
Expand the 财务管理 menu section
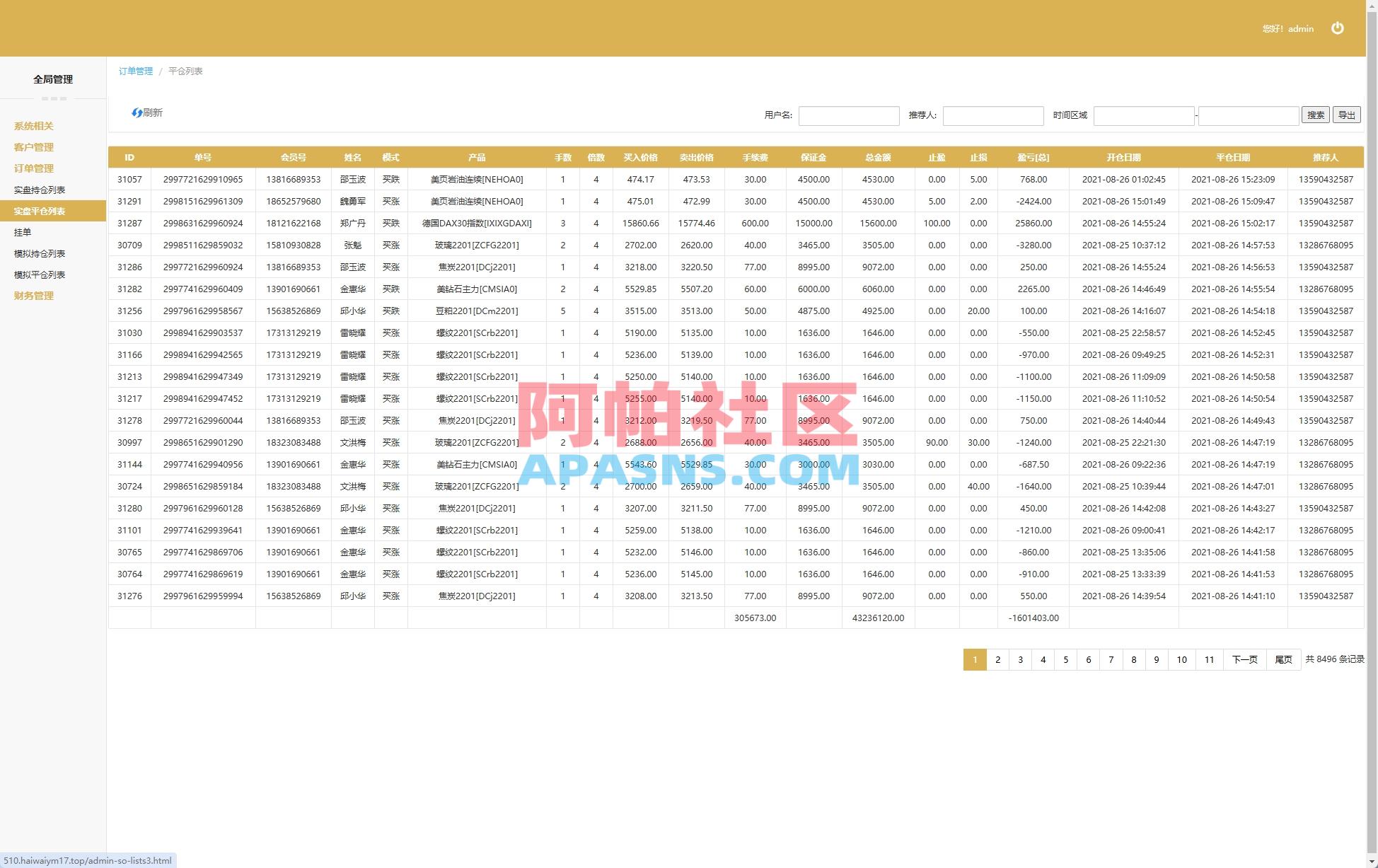pos(33,296)
